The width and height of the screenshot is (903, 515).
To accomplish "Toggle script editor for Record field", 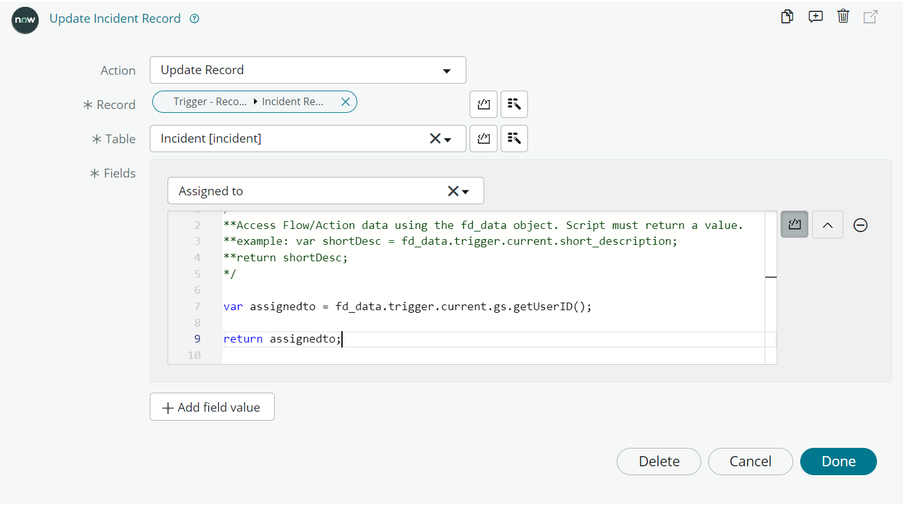I will point(484,104).
